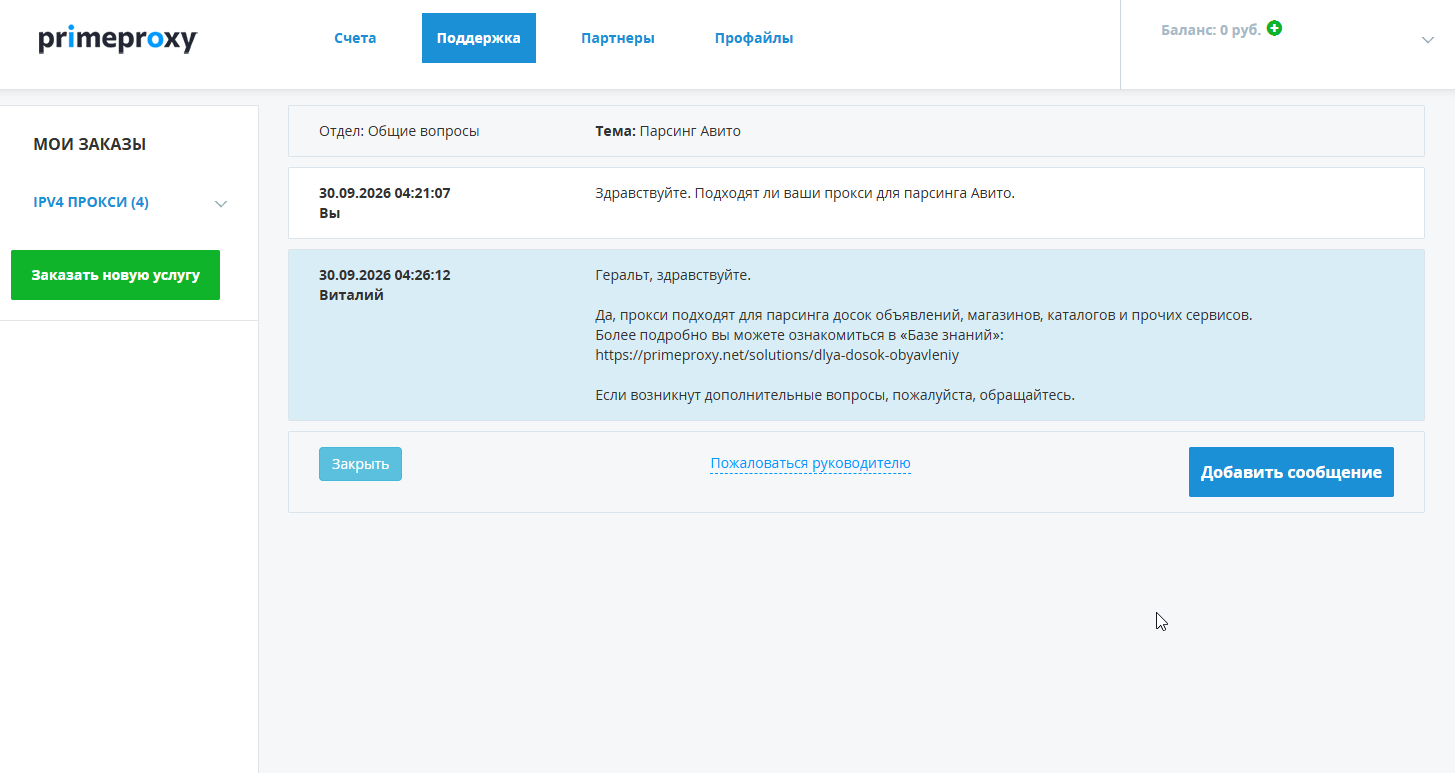Open the IPV4 ПРОКСИ (4) orders

(91, 202)
